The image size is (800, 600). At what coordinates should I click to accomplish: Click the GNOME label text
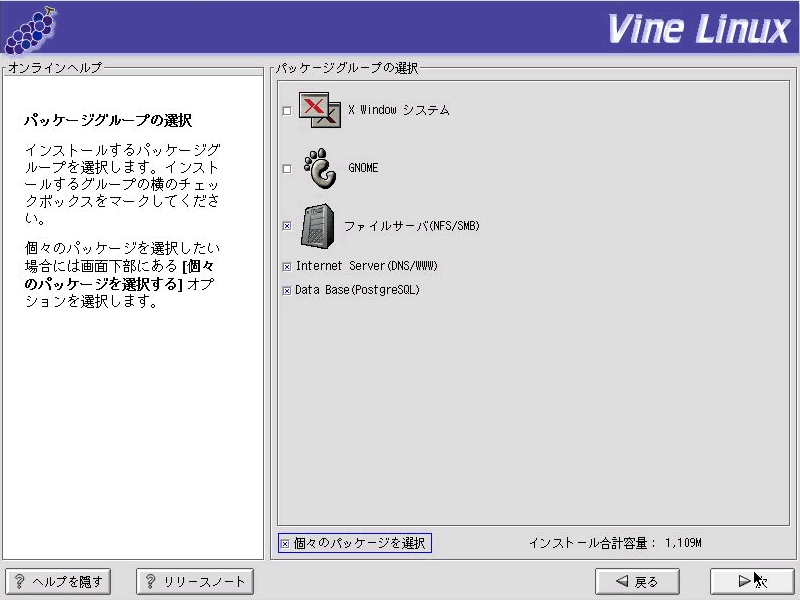pos(363,168)
